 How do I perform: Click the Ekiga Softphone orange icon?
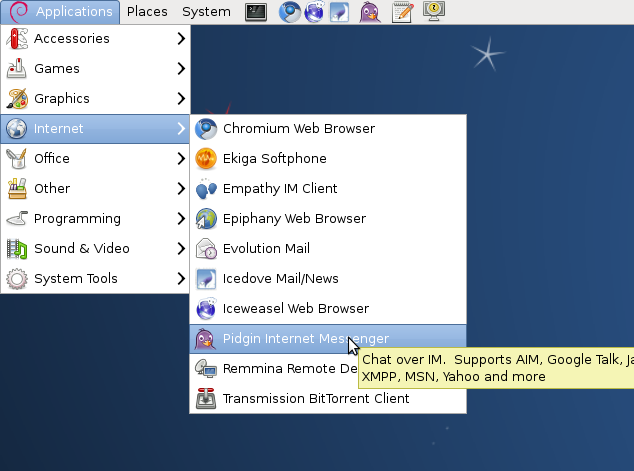206,158
